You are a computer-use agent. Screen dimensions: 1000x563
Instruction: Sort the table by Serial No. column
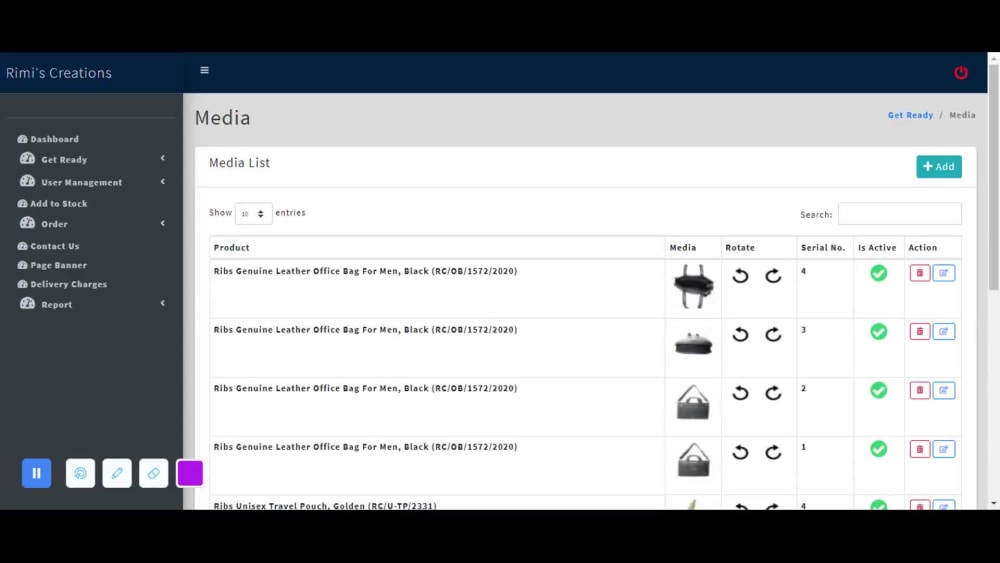tap(823, 247)
